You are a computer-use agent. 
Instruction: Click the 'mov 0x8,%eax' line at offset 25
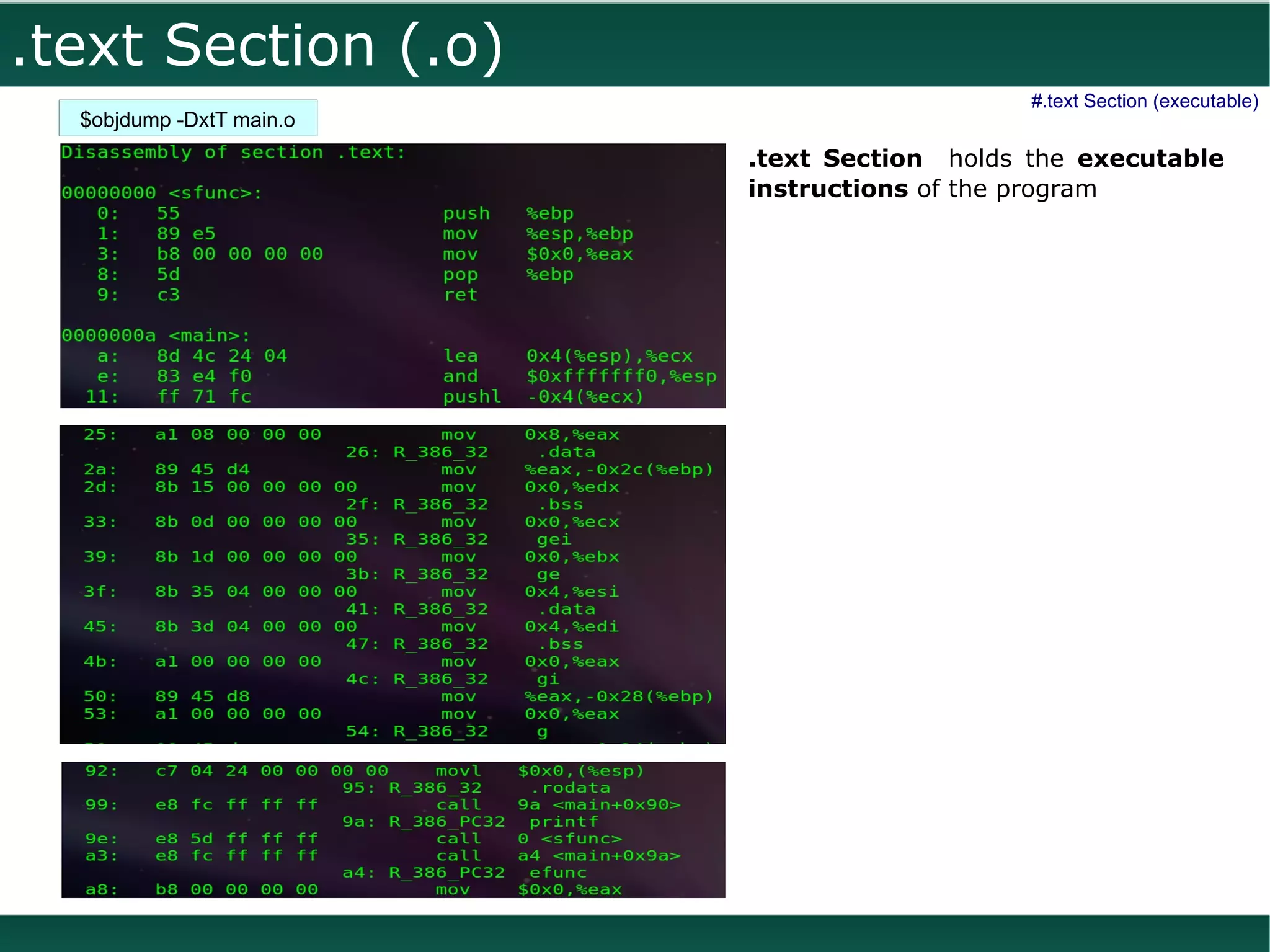351,435
